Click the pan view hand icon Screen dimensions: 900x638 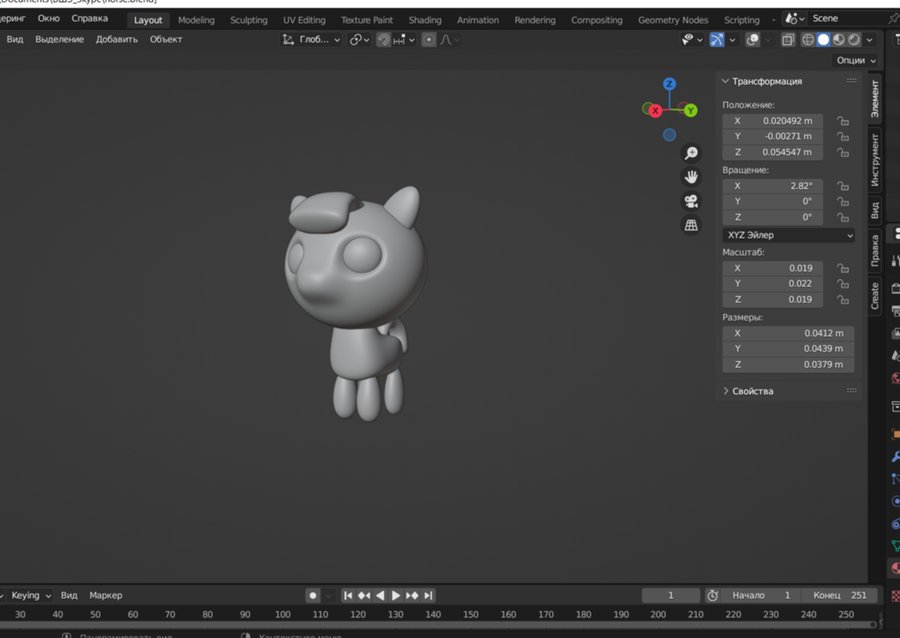[691, 177]
